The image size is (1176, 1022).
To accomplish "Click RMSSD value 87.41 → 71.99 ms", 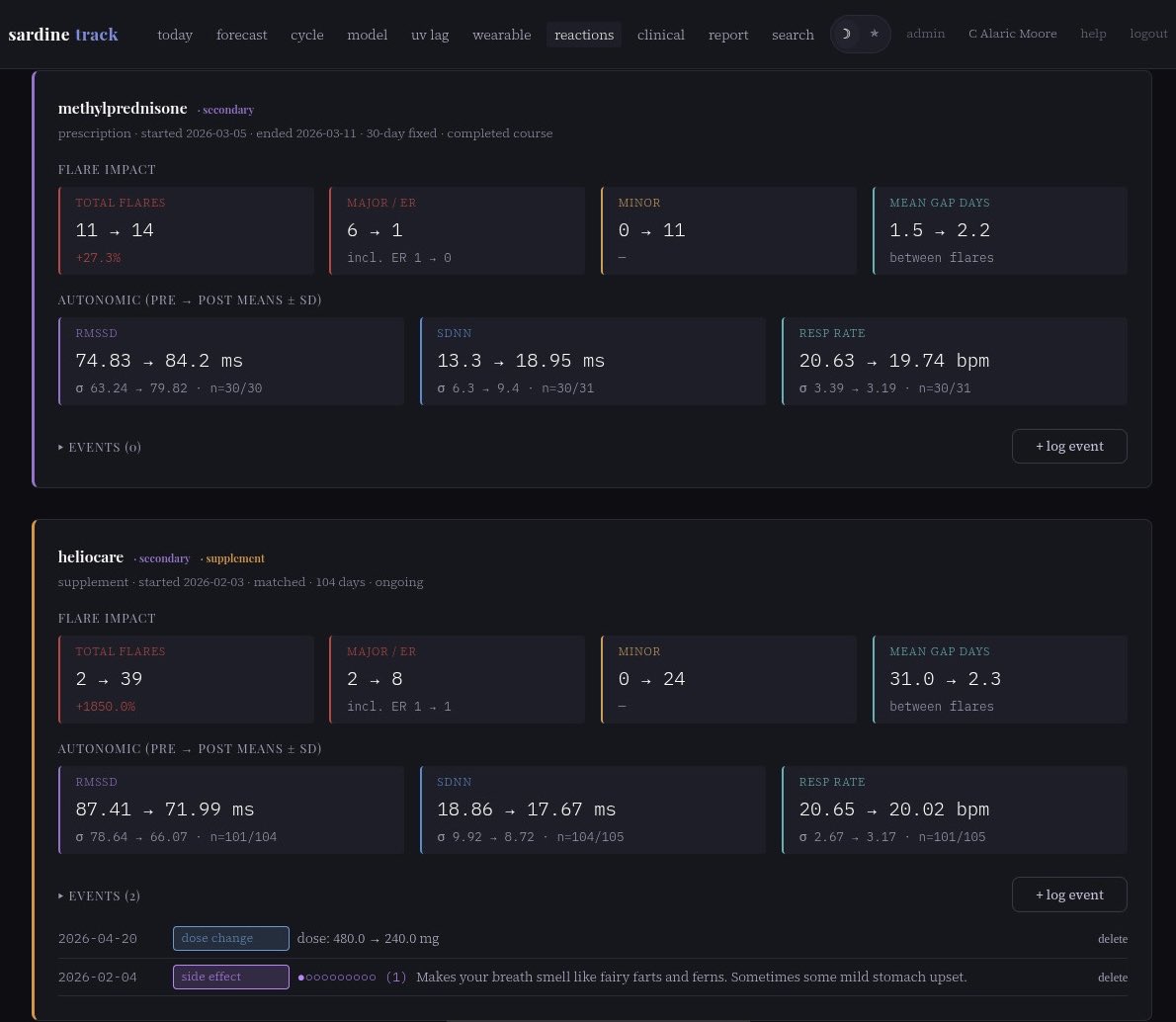I will click(x=165, y=809).
